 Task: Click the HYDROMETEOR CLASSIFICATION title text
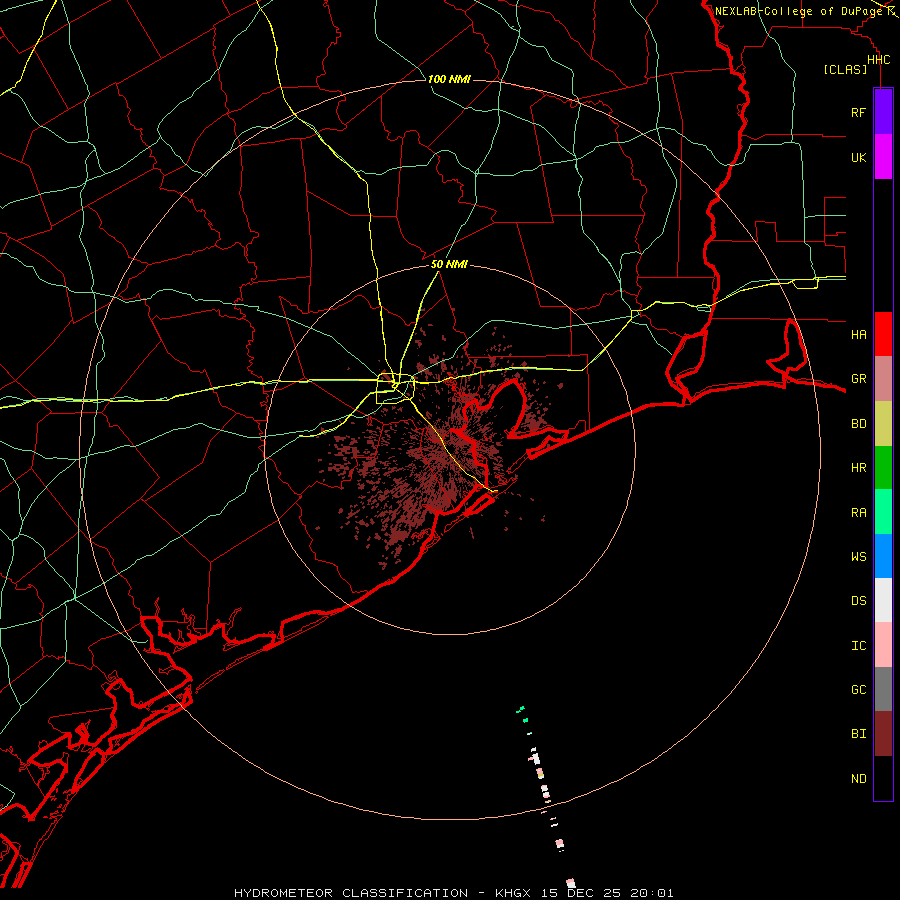point(351,893)
